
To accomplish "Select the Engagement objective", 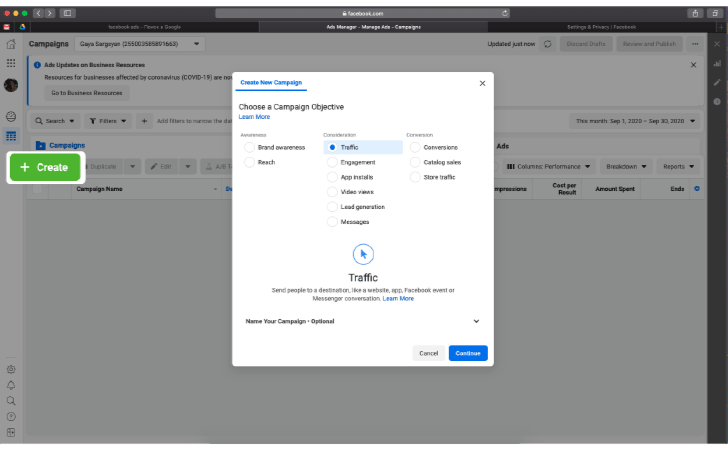I will [332, 163].
